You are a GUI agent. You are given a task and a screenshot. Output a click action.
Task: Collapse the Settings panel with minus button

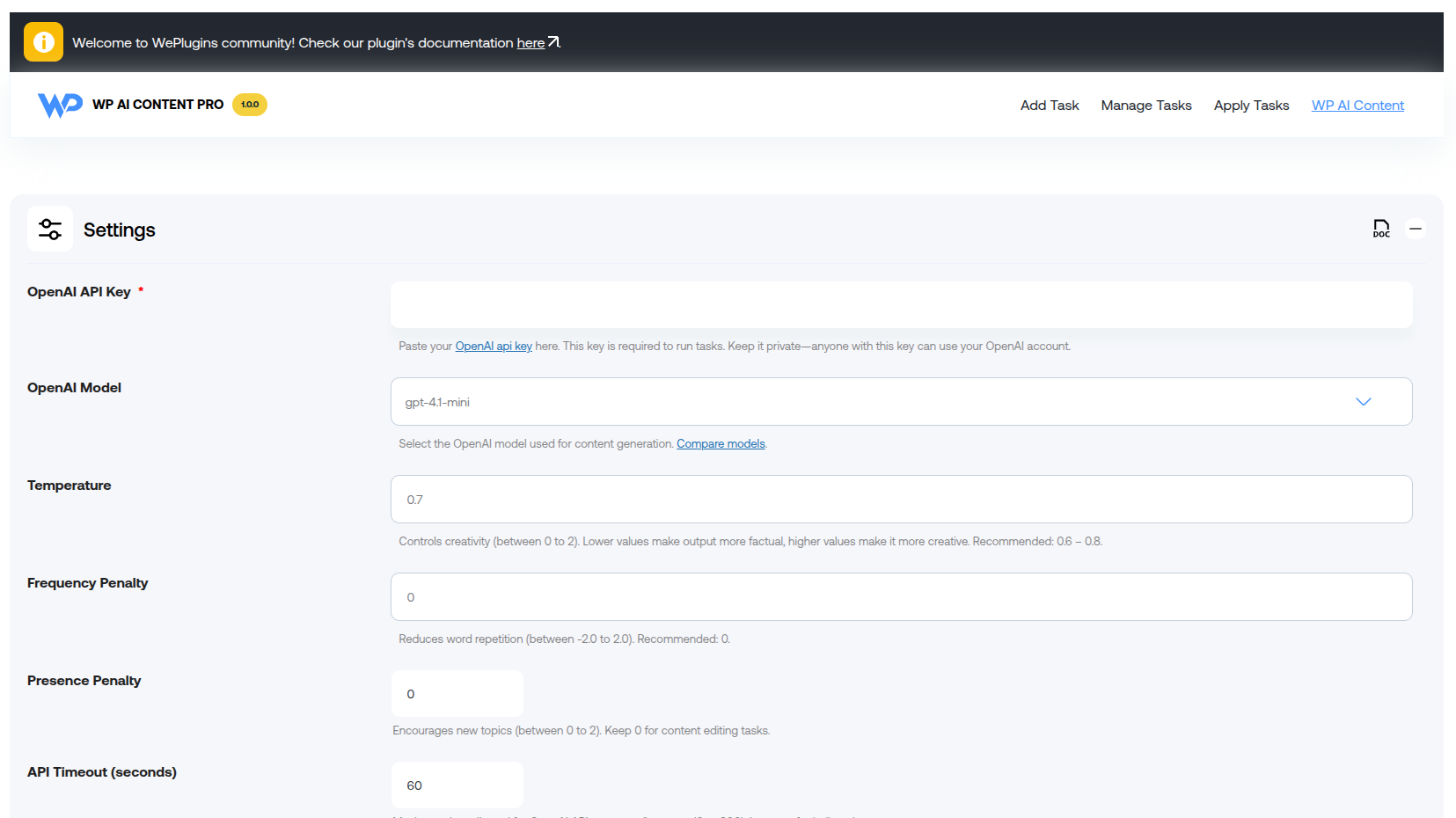coord(1416,229)
